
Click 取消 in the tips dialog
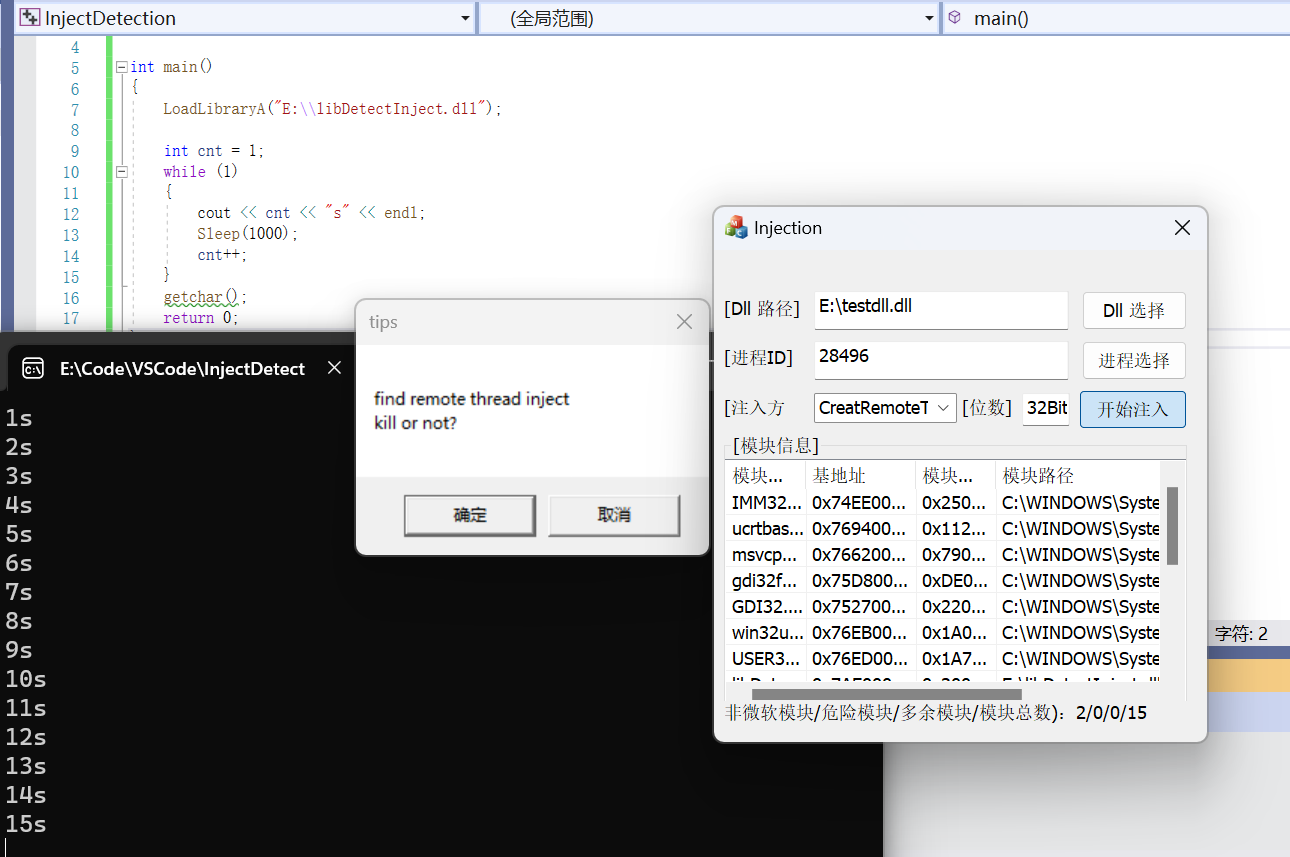(614, 515)
